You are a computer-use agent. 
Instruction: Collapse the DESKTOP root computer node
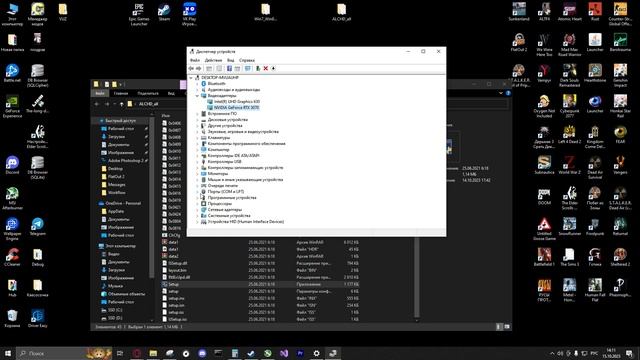[x=191, y=78]
